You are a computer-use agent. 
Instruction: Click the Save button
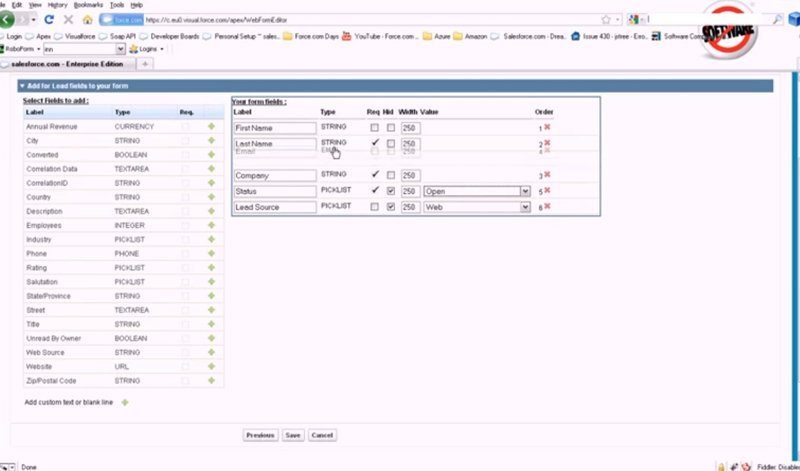293,435
